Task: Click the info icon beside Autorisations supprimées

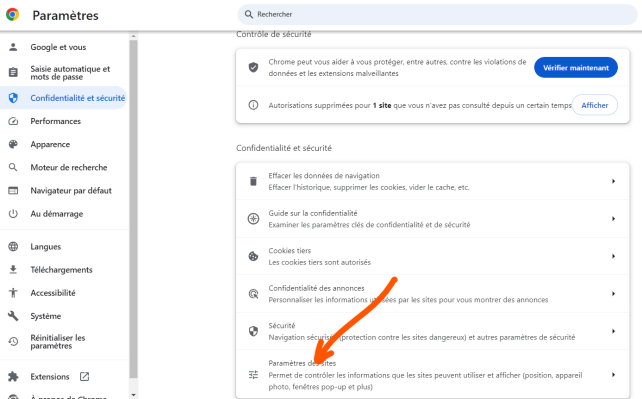Action: coord(253,105)
